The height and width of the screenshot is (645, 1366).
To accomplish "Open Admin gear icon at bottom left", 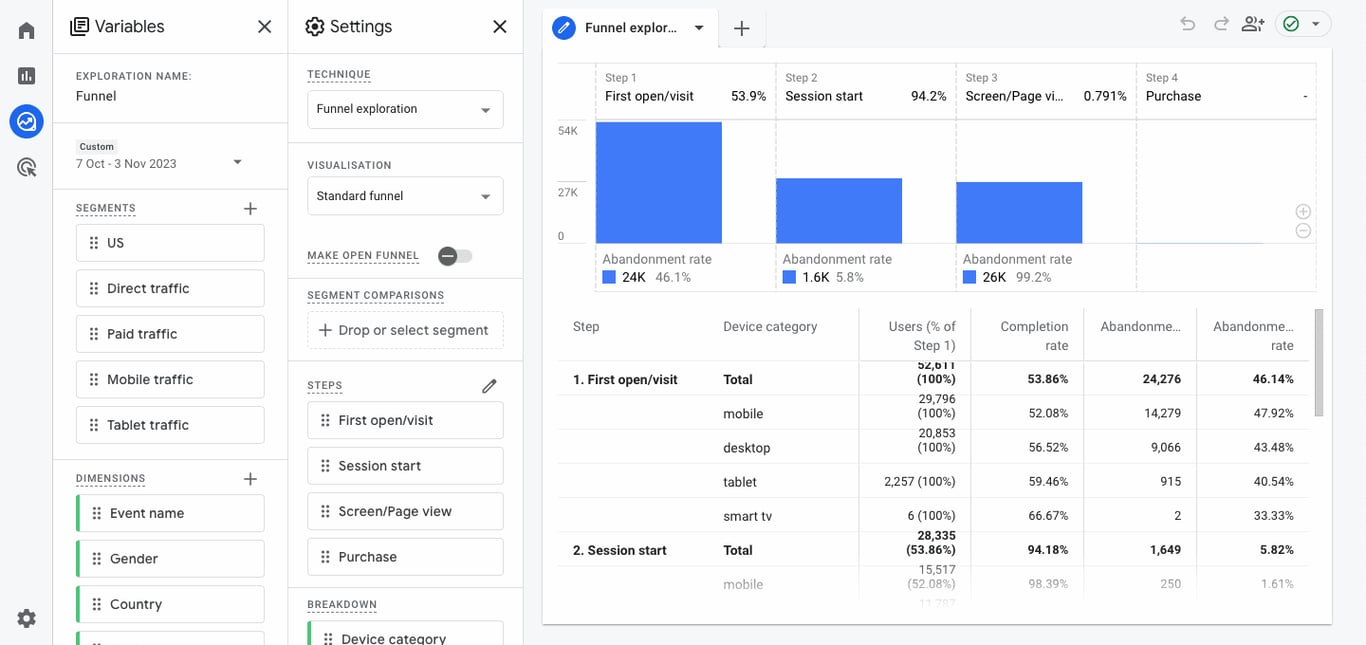I will [x=26, y=619].
